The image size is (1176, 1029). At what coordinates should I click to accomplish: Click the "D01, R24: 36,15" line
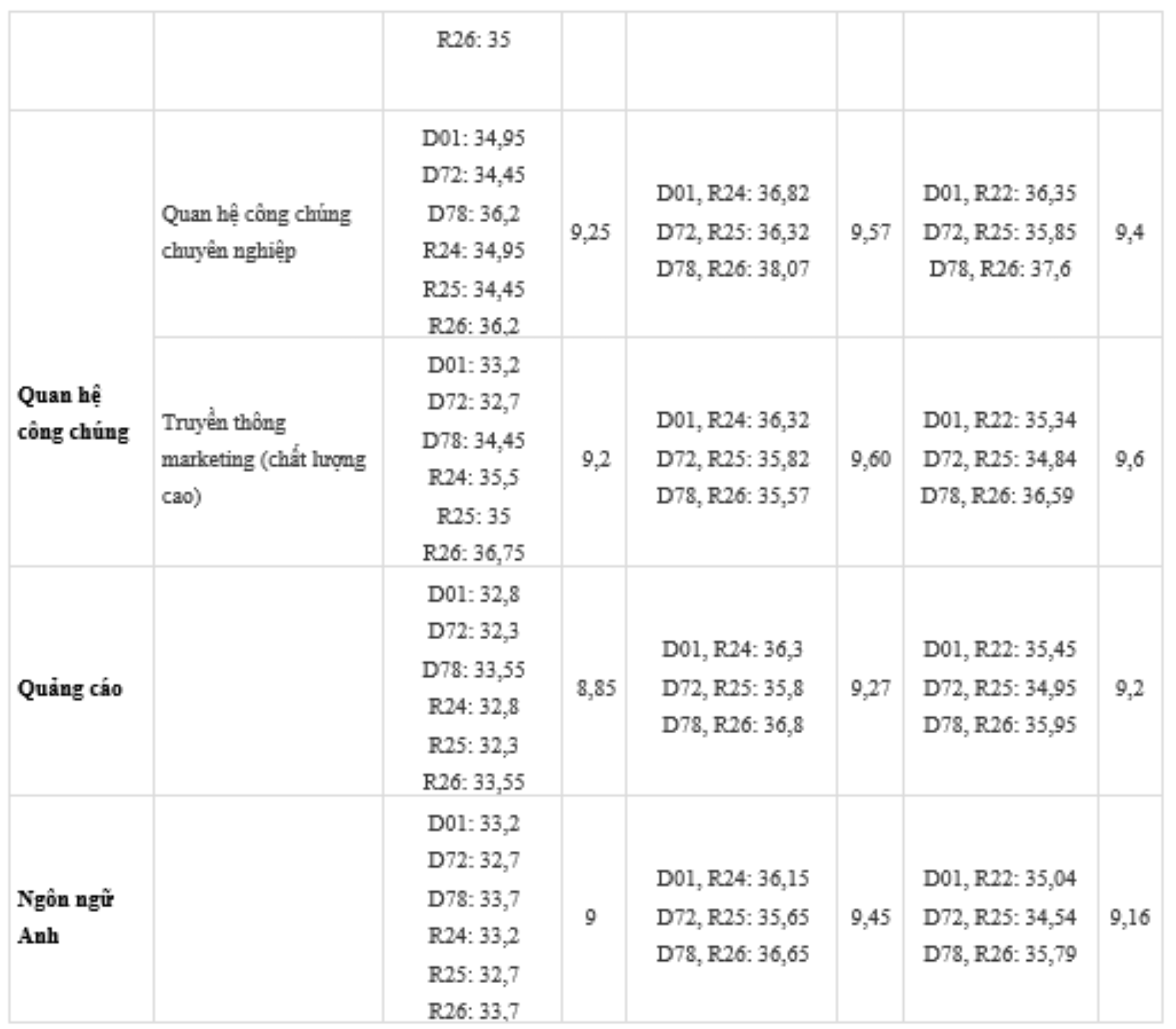pyautogui.click(x=733, y=878)
